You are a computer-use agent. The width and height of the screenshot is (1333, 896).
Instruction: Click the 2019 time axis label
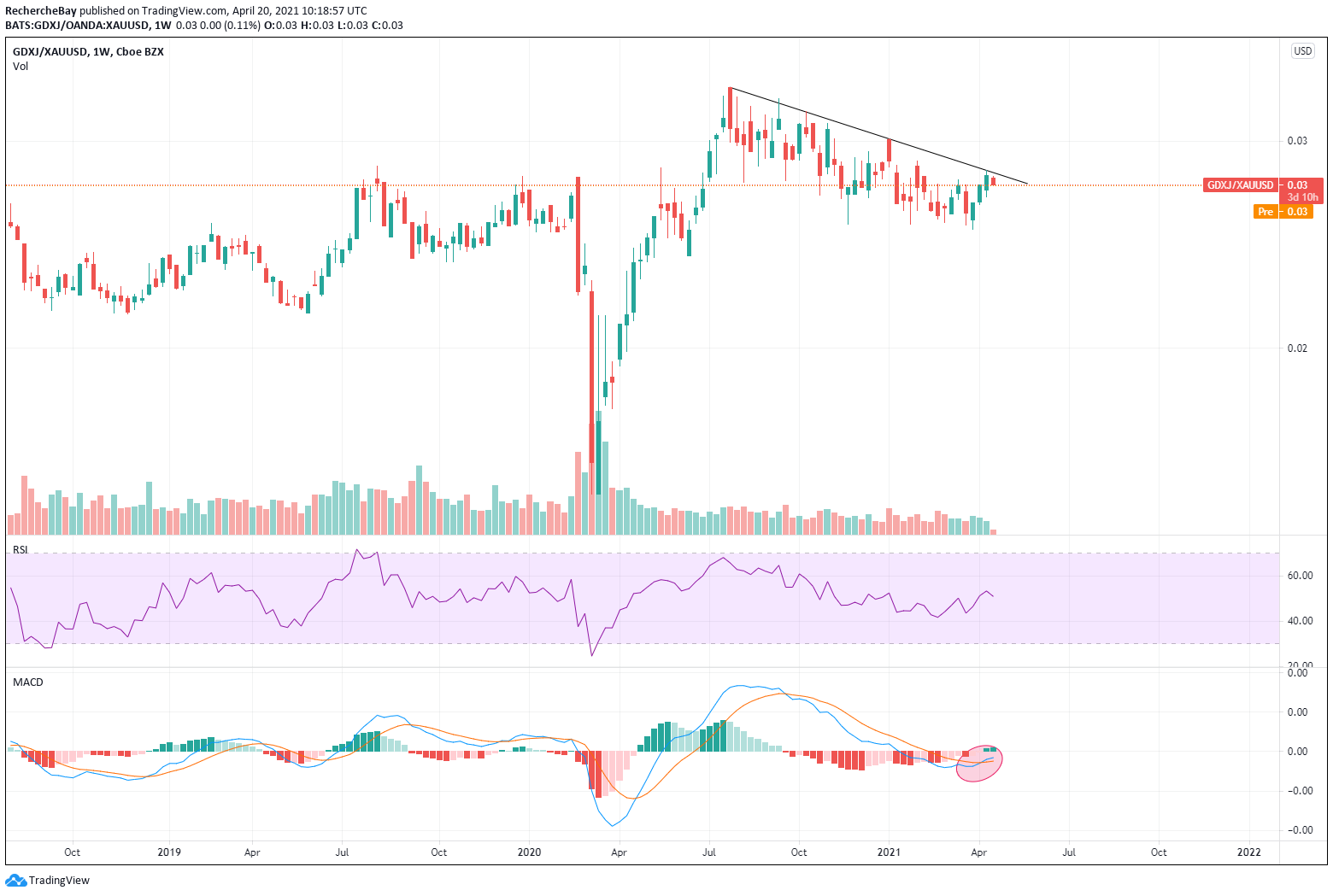[x=169, y=852]
